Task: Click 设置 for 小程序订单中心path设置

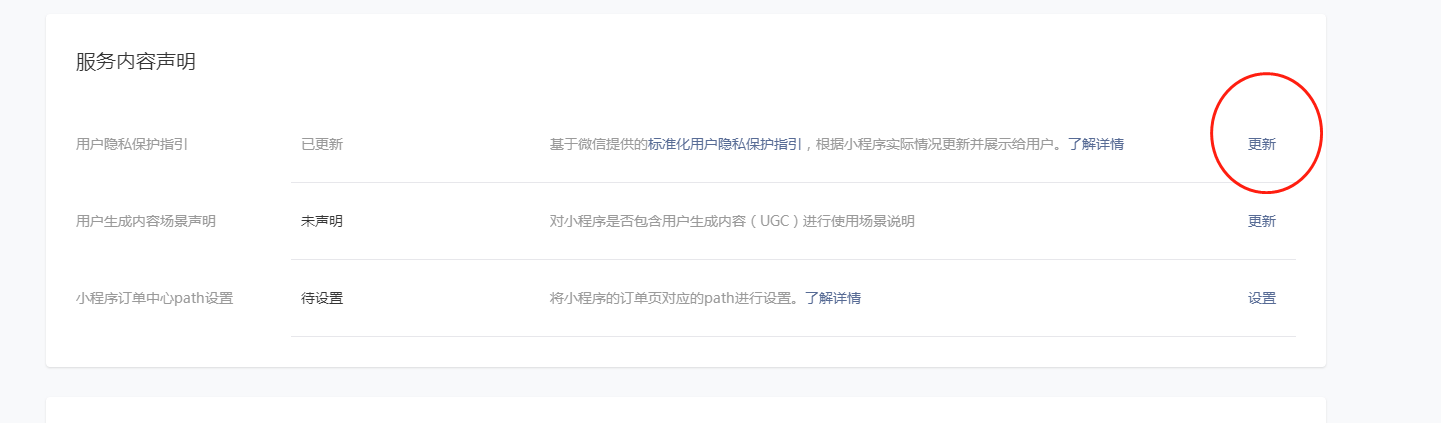Action: coord(1262,298)
